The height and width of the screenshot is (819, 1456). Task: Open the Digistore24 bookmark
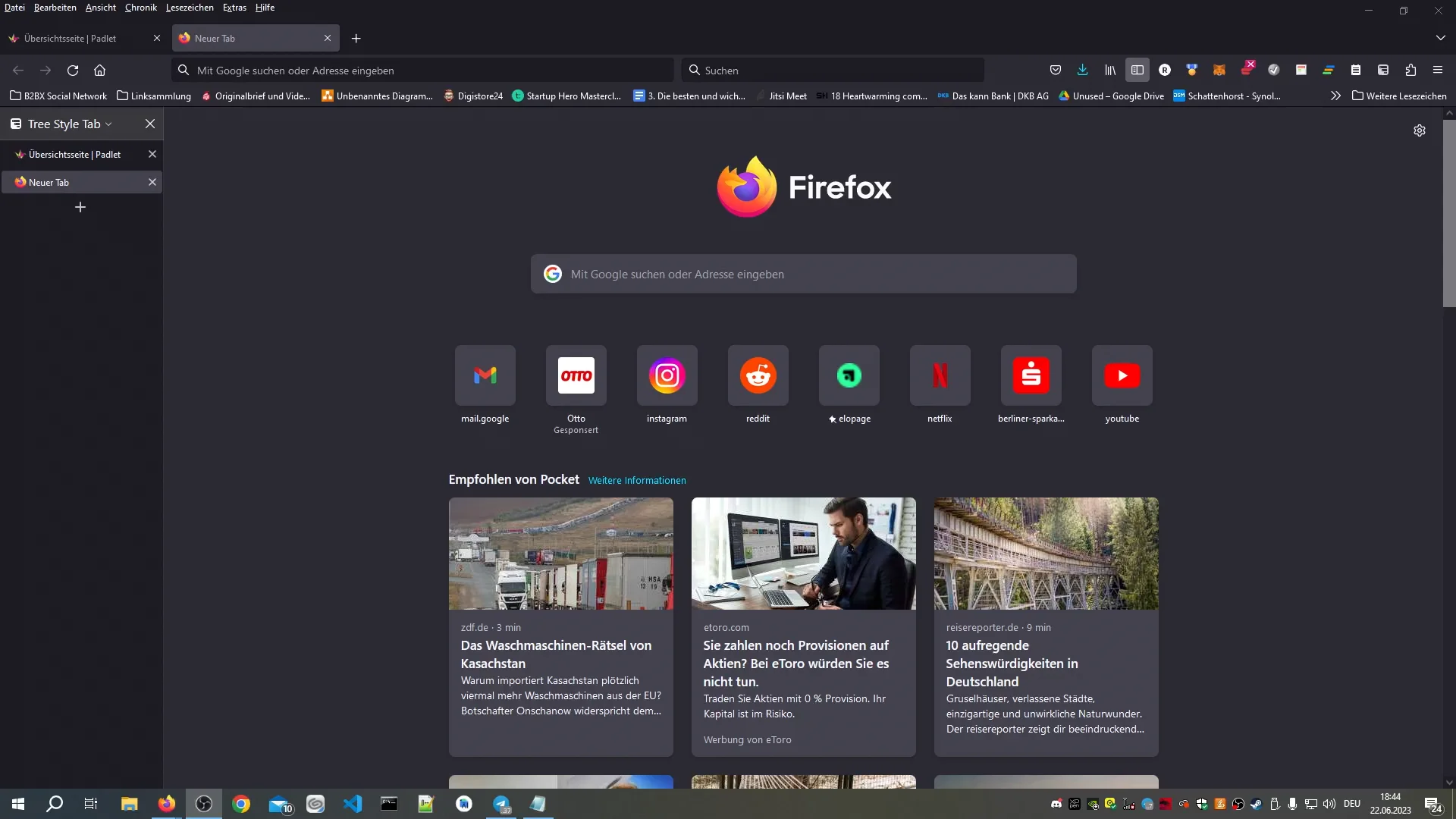(x=473, y=96)
